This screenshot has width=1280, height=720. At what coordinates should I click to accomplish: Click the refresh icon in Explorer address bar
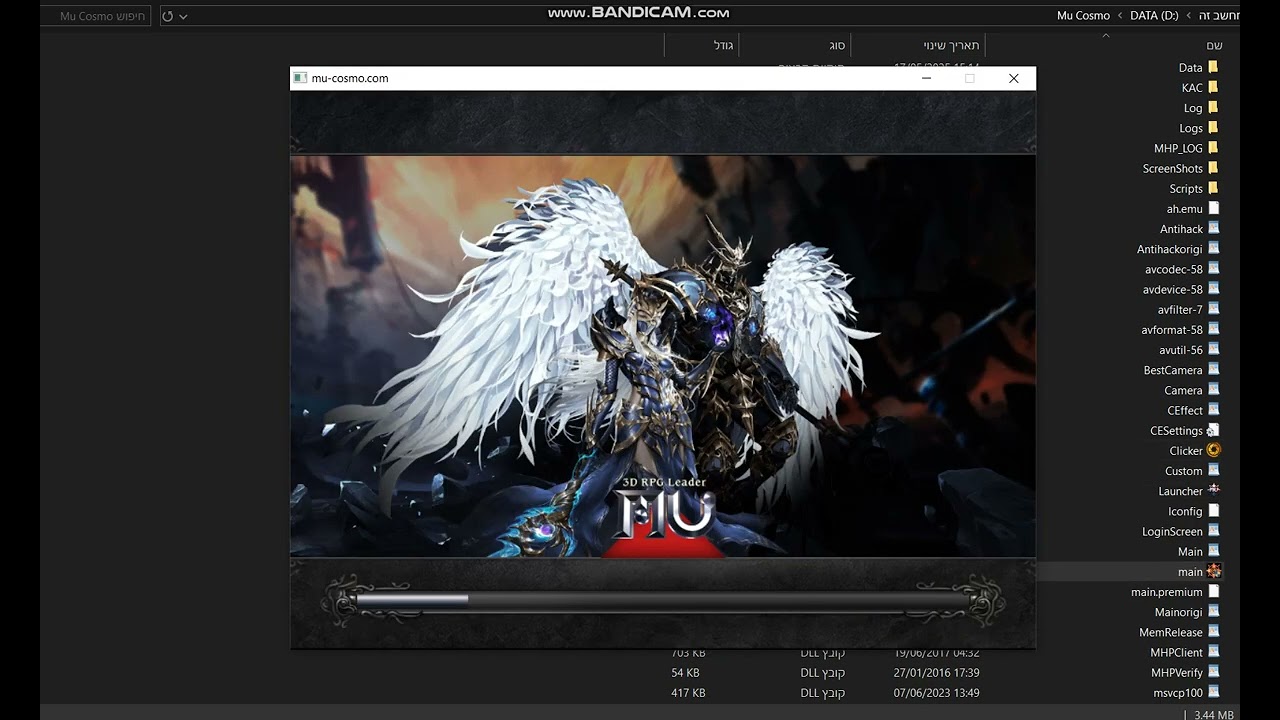[x=167, y=16]
